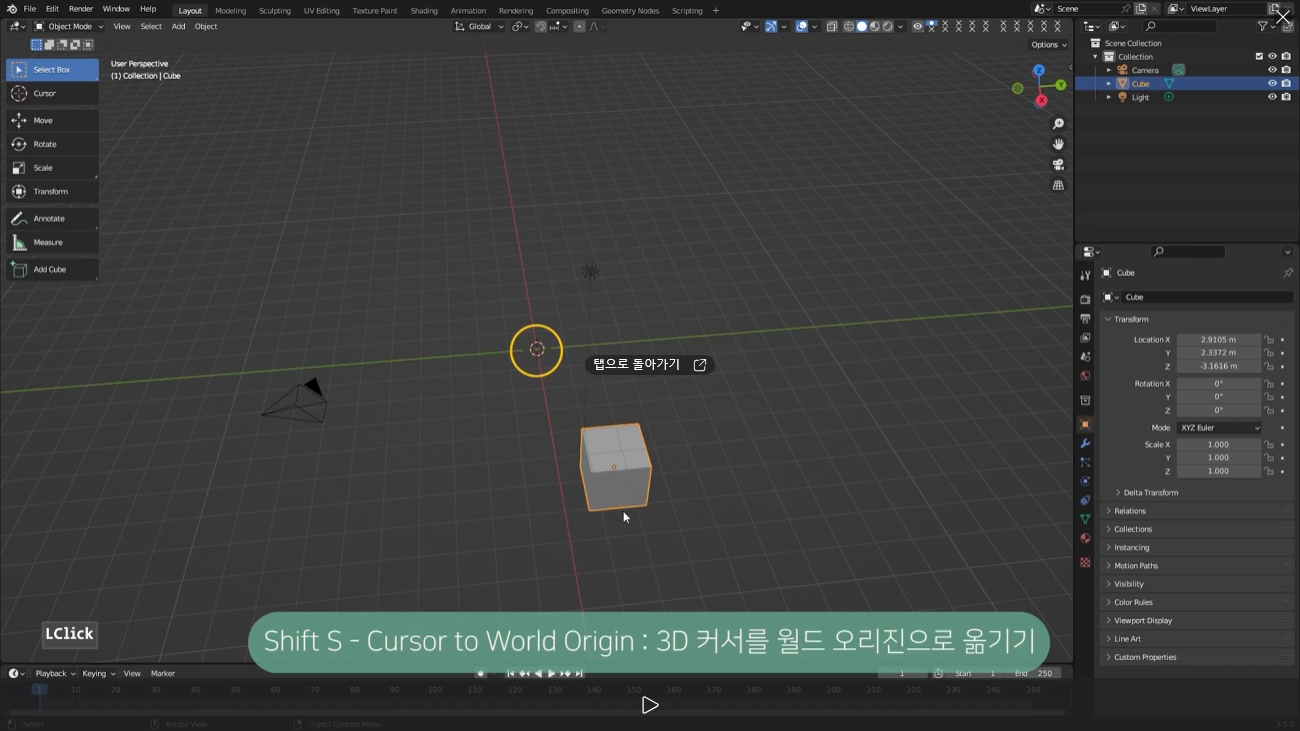1300x731 pixels.
Task: Open the Scene properties tab
Action: (x=1085, y=356)
